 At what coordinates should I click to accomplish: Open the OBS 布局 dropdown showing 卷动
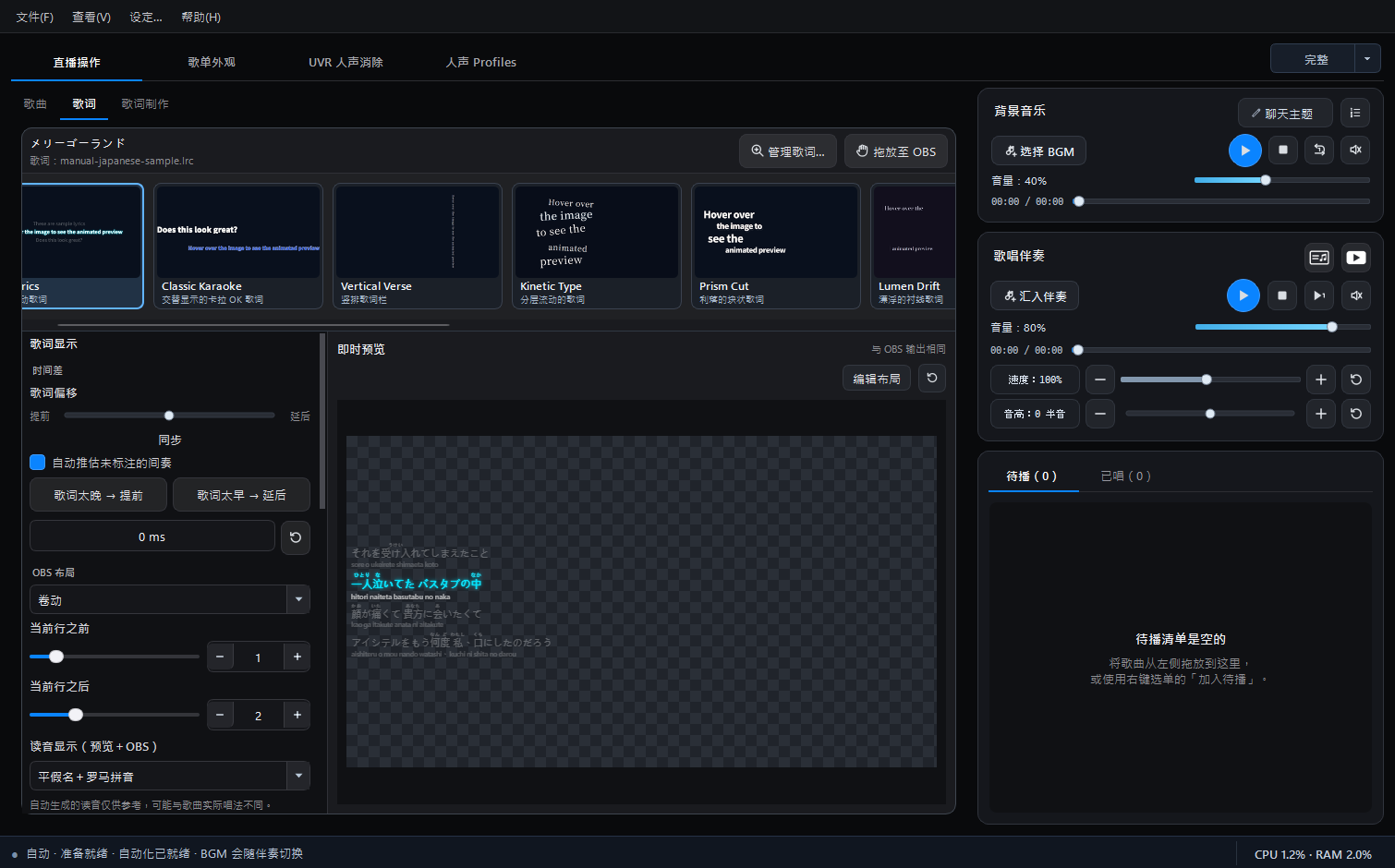(170, 600)
